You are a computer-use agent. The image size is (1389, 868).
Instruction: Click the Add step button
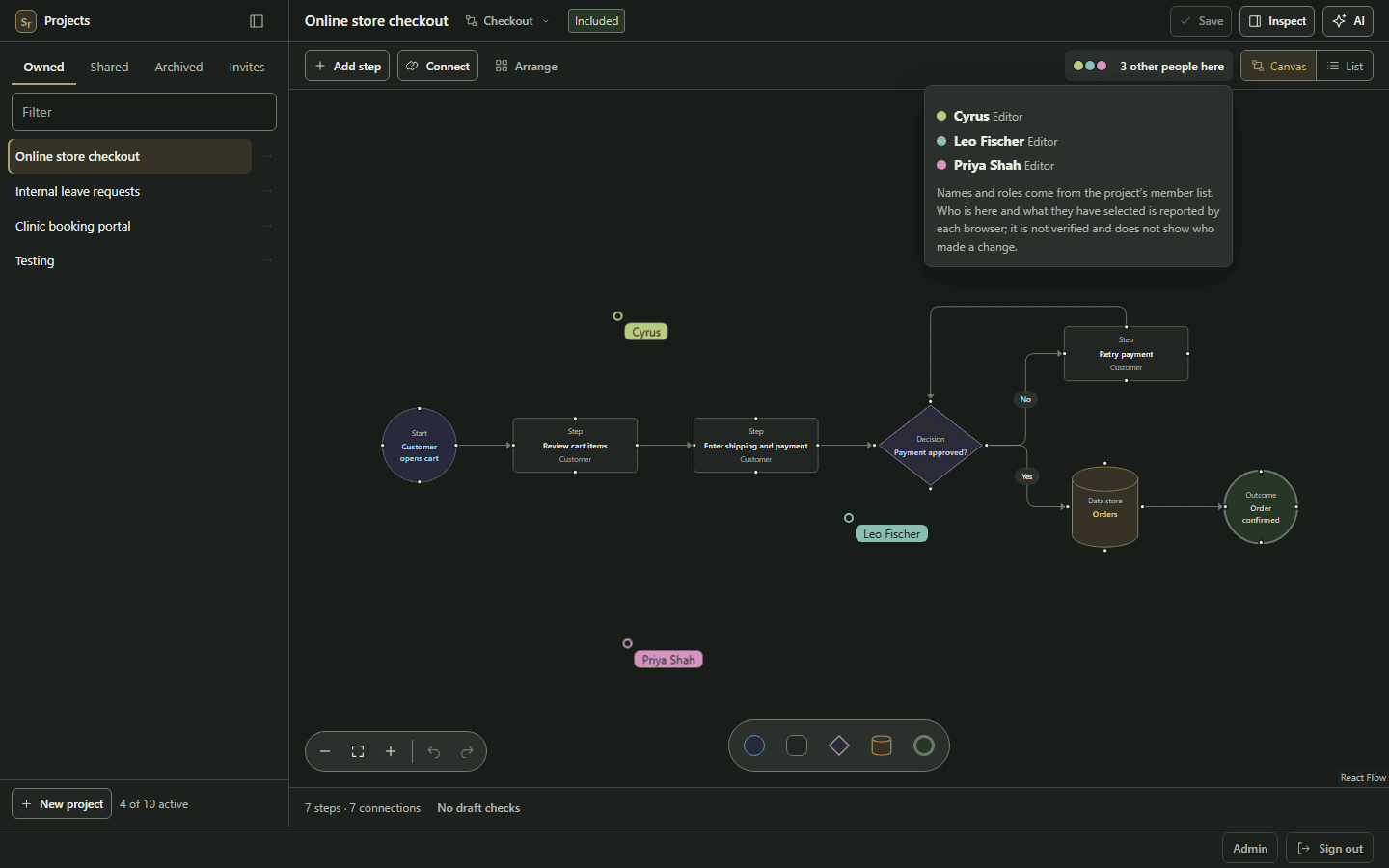[x=347, y=66]
